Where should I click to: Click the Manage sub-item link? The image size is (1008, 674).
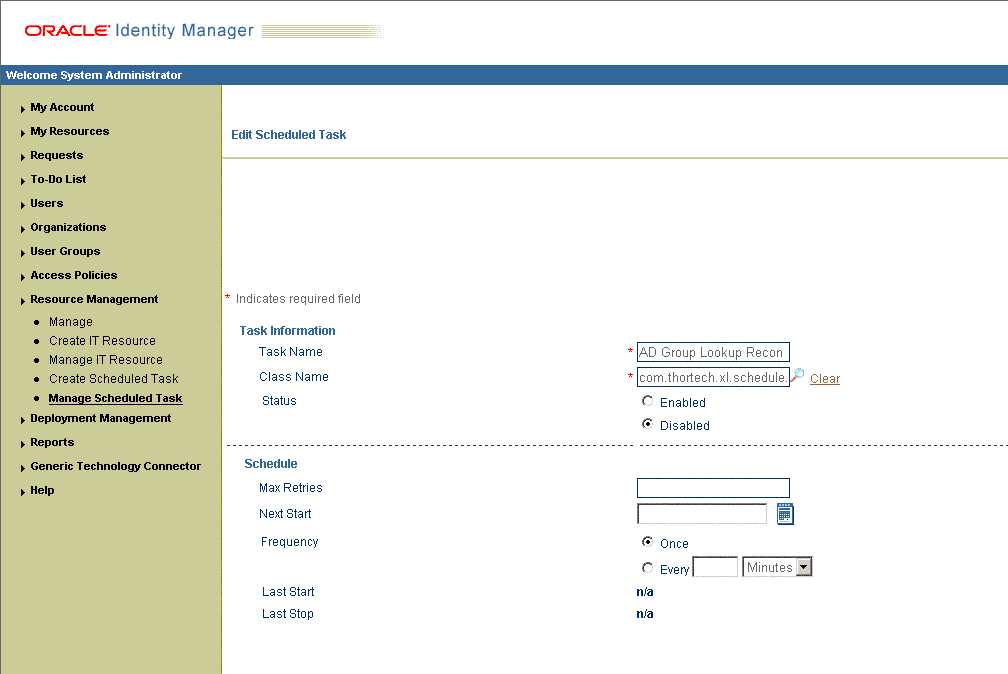click(71, 322)
